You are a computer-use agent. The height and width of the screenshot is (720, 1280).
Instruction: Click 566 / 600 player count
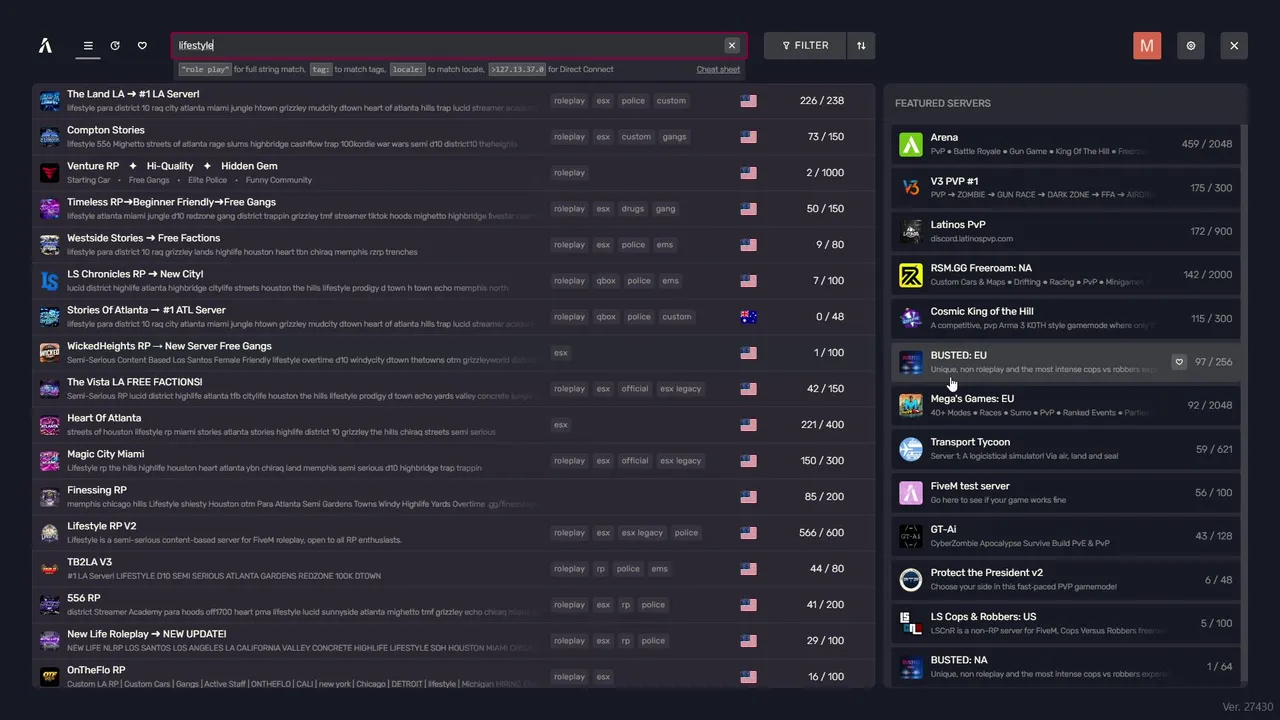pos(822,533)
